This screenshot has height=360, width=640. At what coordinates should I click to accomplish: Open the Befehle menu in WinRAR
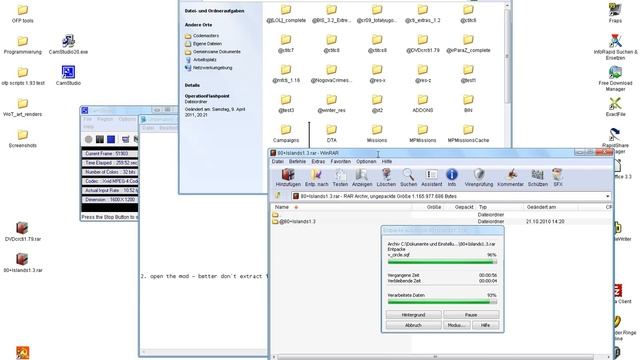[297, 162]
